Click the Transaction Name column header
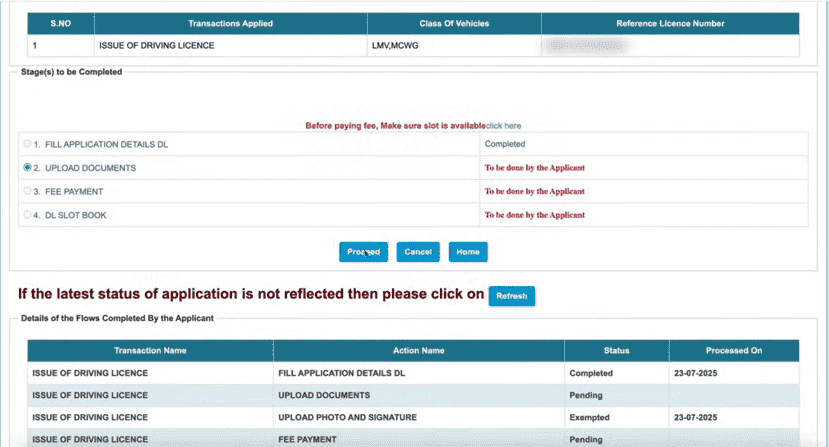The height and width of the screenshot is (447, 829). click(150, 351)
